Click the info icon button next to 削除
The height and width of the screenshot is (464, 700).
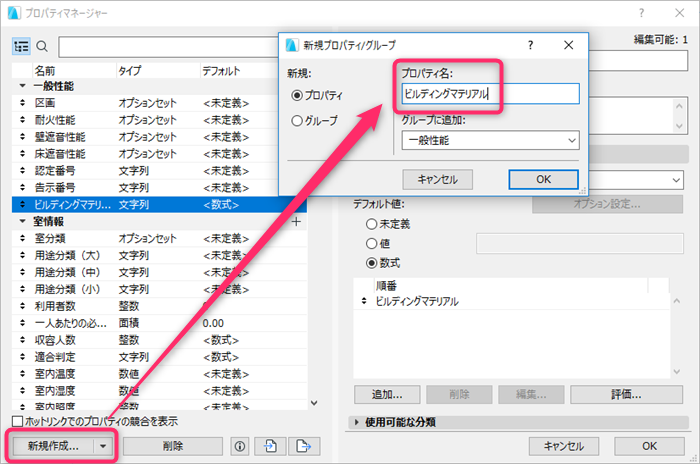240,446
